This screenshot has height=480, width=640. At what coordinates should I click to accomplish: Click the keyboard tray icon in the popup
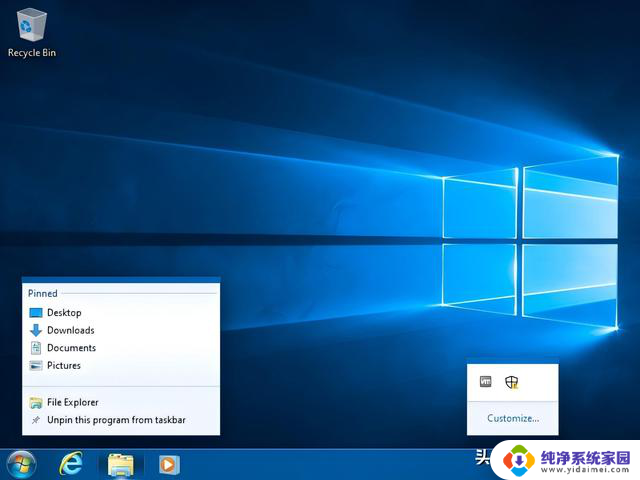pyautogui.click(x=485, y=382)
